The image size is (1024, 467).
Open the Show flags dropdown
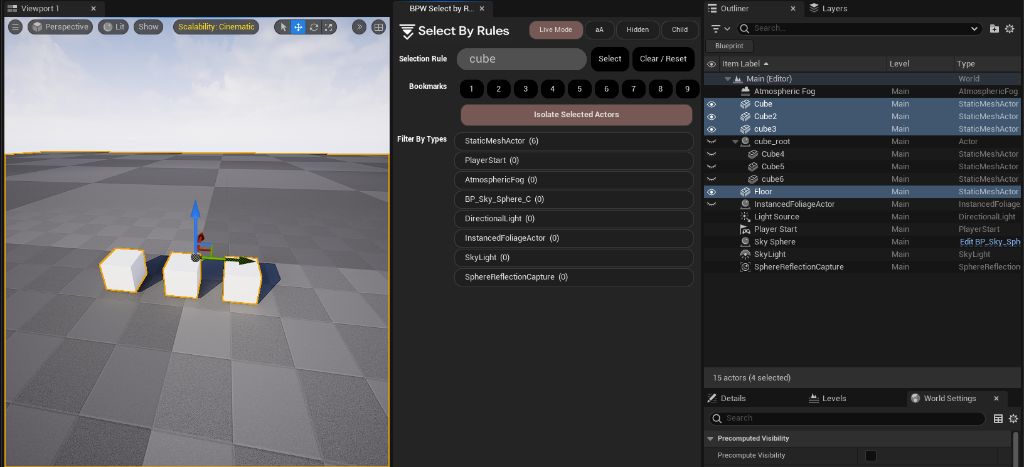[x=148, y=27]
